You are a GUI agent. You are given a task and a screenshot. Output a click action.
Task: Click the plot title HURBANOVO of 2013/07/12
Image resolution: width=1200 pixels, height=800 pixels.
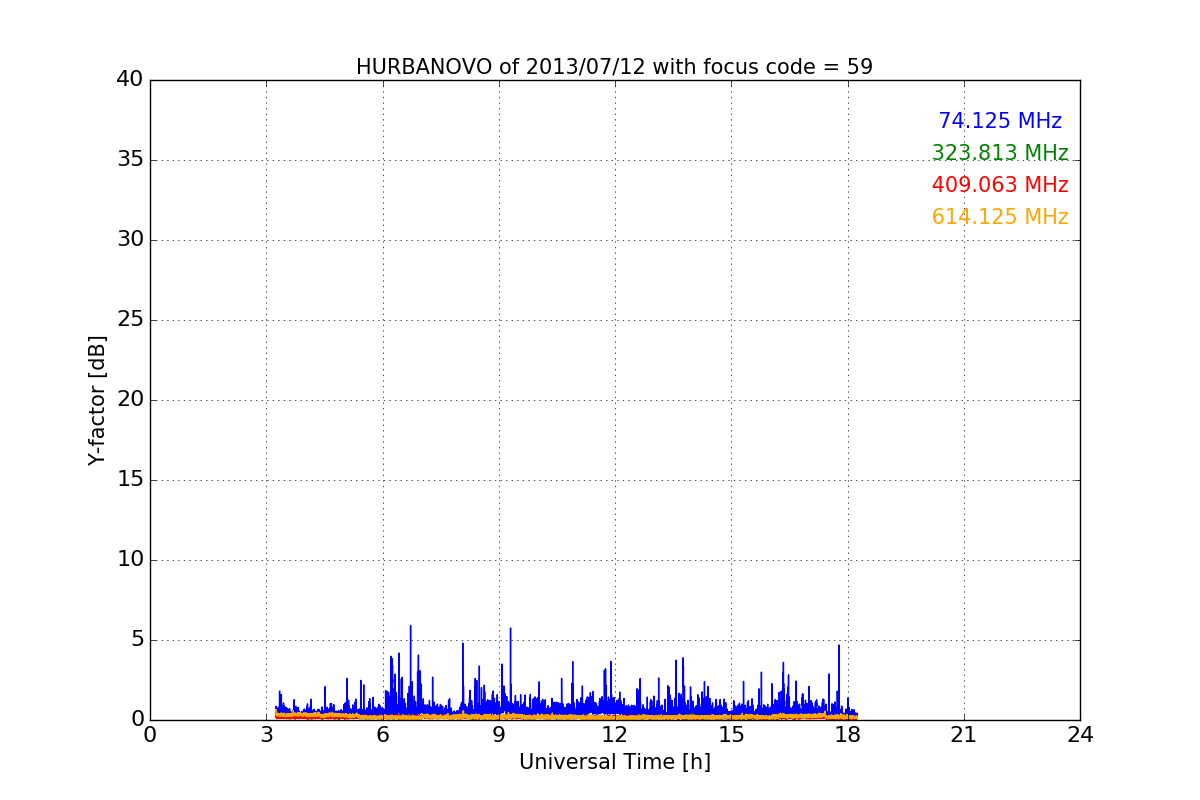(614, 67)
